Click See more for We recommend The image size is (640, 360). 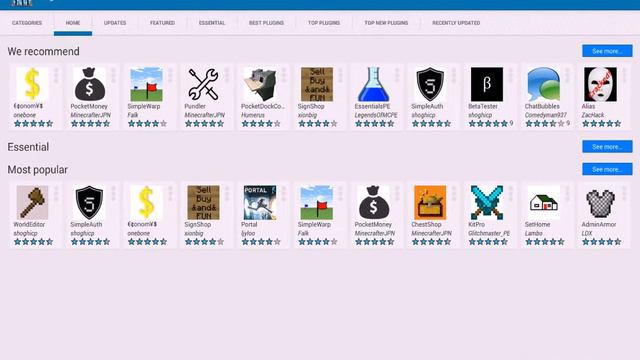coord(607,51)
